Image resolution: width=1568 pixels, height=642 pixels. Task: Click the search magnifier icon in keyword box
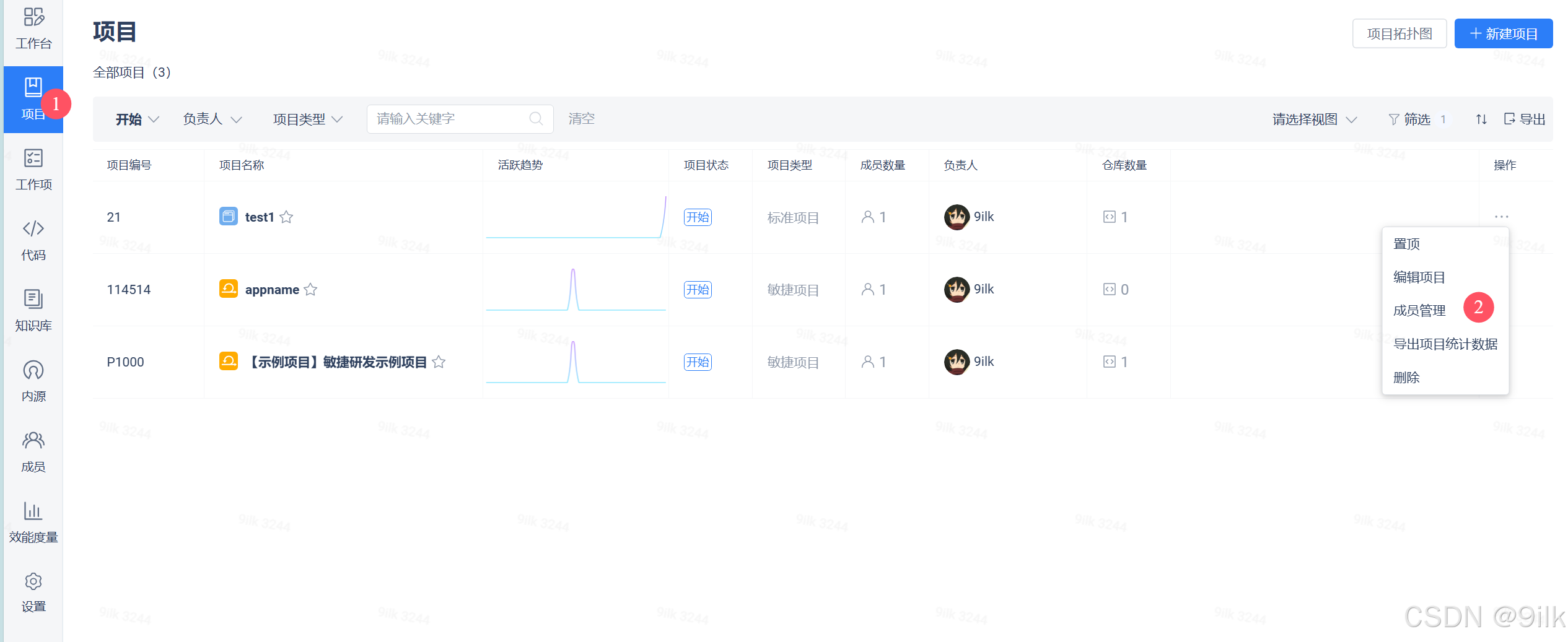click(536, 119)
